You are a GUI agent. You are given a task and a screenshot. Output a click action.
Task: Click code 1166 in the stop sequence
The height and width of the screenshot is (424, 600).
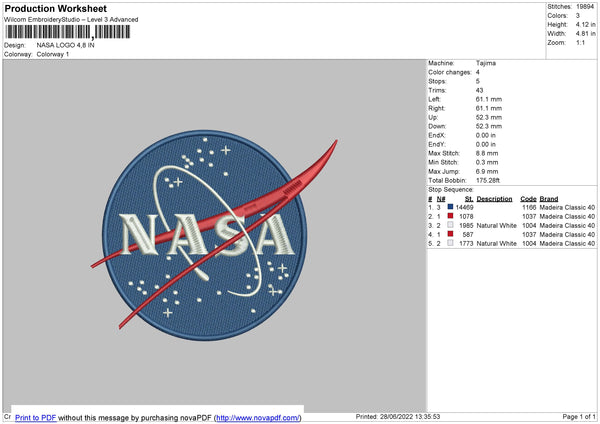tap(529, 207)
